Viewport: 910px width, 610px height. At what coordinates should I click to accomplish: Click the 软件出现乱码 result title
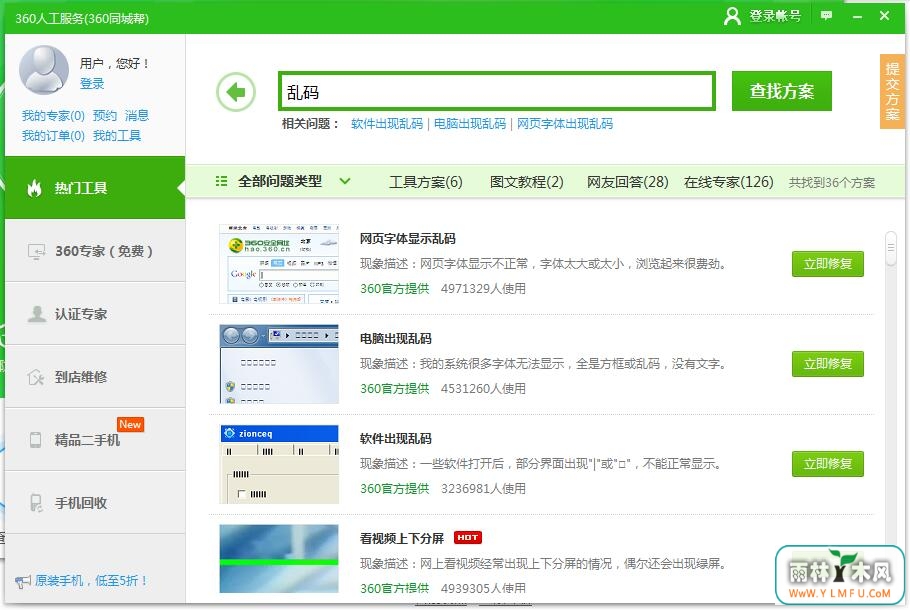pyautogui.click(x=396, y=438)
